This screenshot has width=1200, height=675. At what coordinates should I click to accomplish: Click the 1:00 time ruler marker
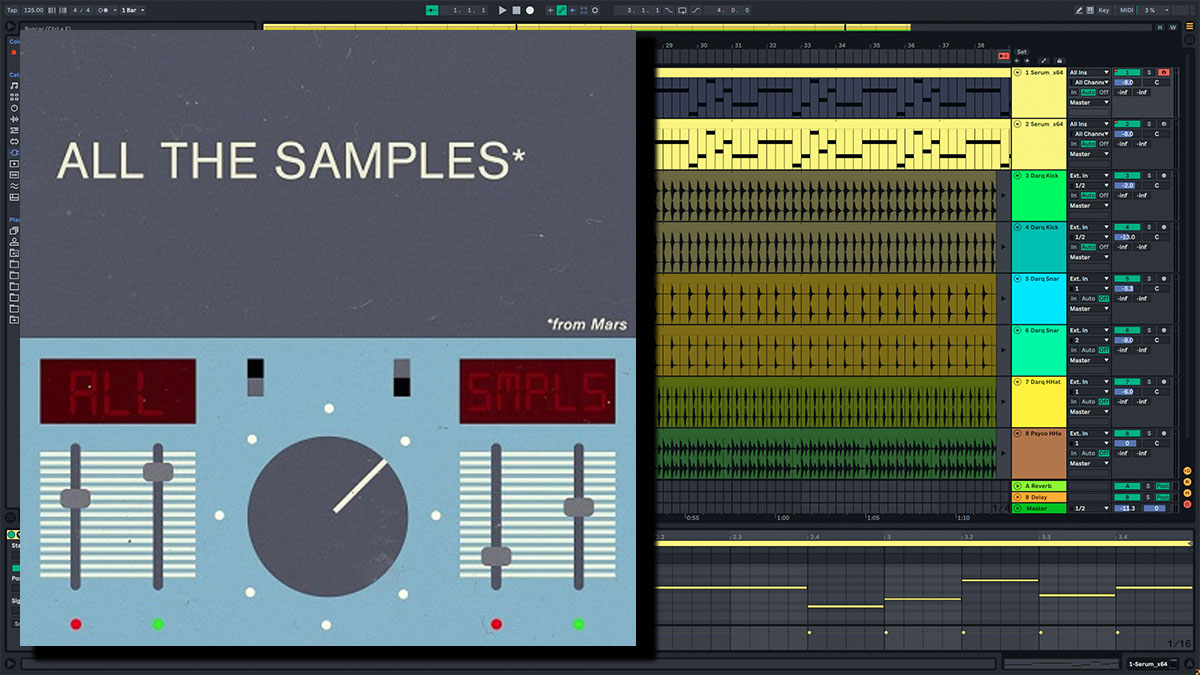point(783,518)
